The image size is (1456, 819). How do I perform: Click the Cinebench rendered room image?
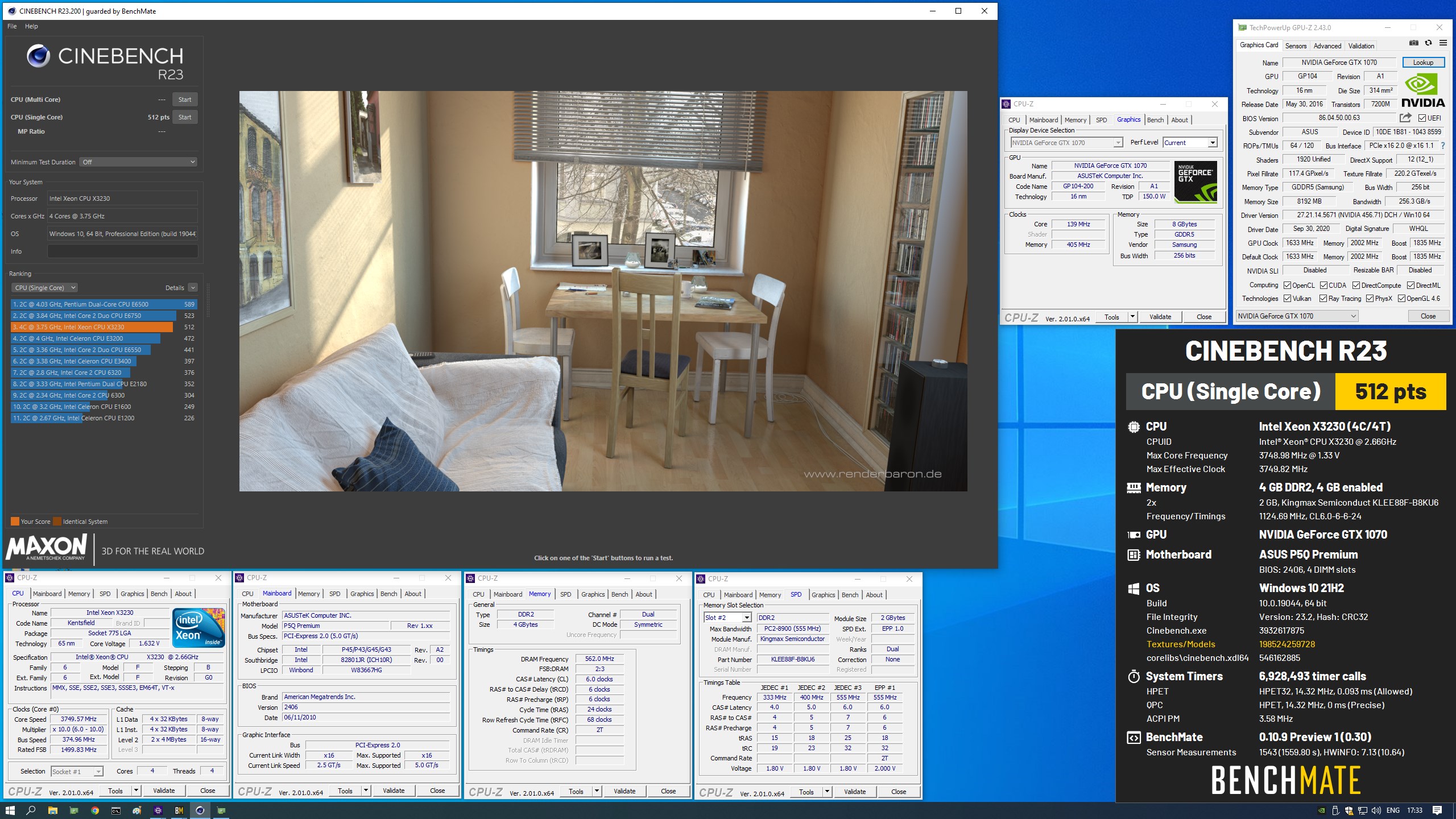(603, 291)
